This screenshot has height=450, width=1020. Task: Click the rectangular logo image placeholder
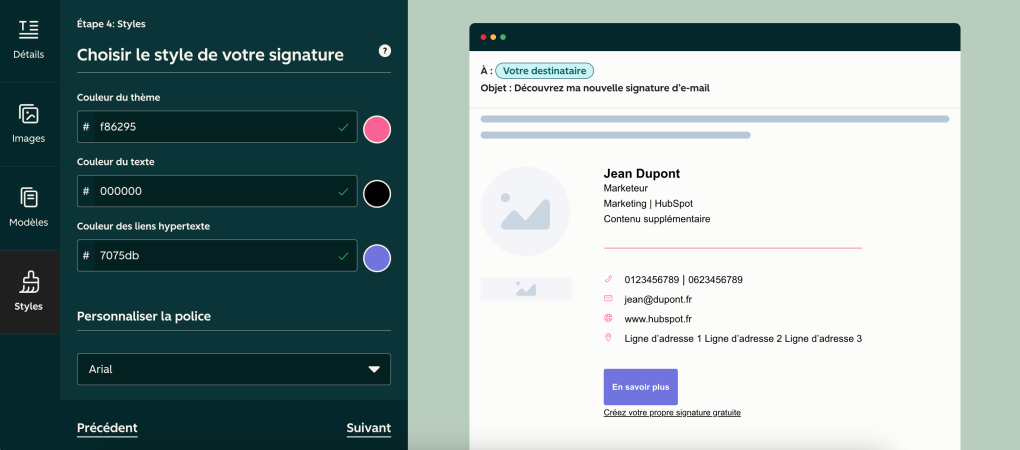tap(526, 289)
